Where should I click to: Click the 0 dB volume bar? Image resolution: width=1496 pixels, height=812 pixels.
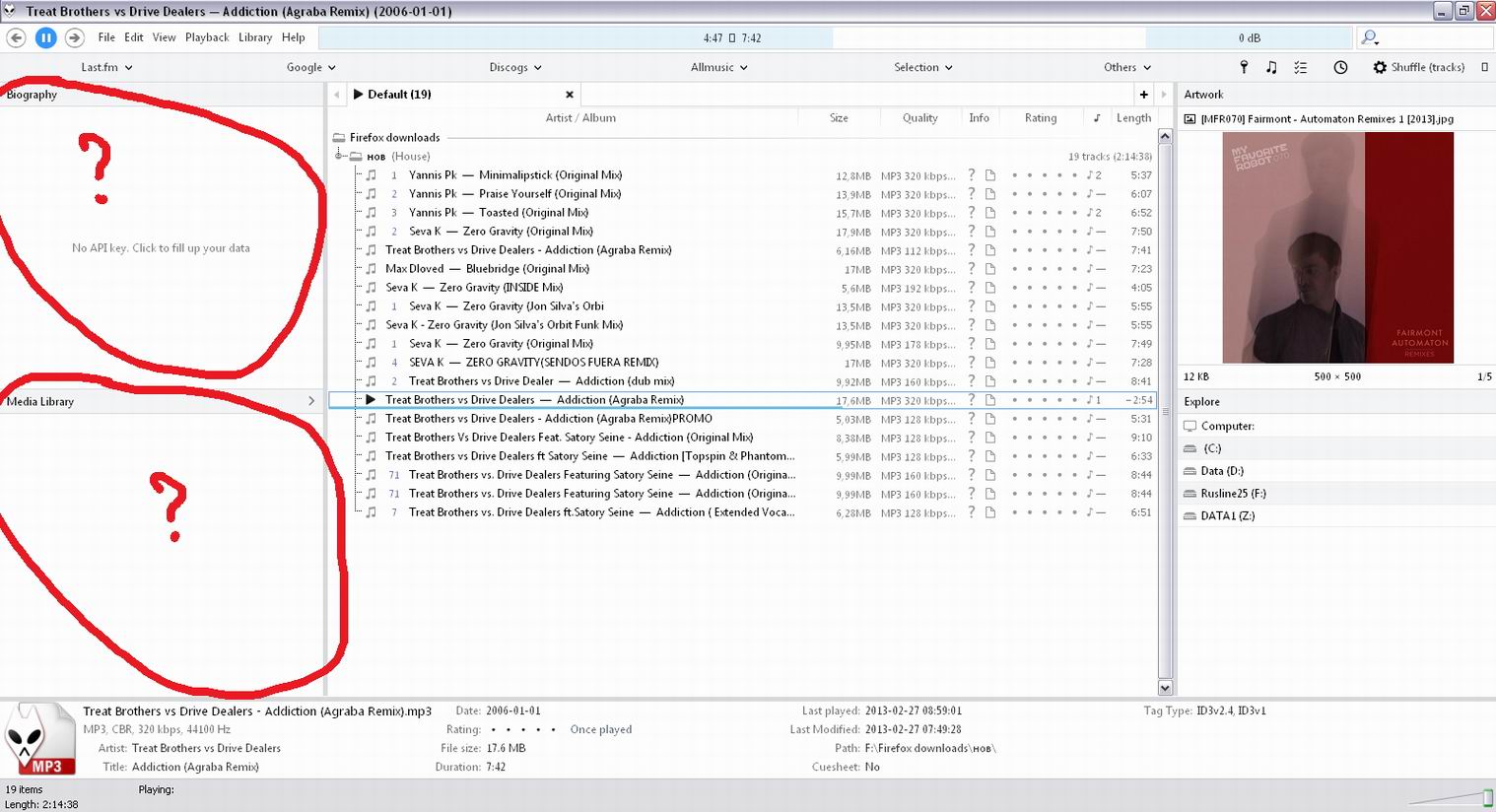(1249, 37)
